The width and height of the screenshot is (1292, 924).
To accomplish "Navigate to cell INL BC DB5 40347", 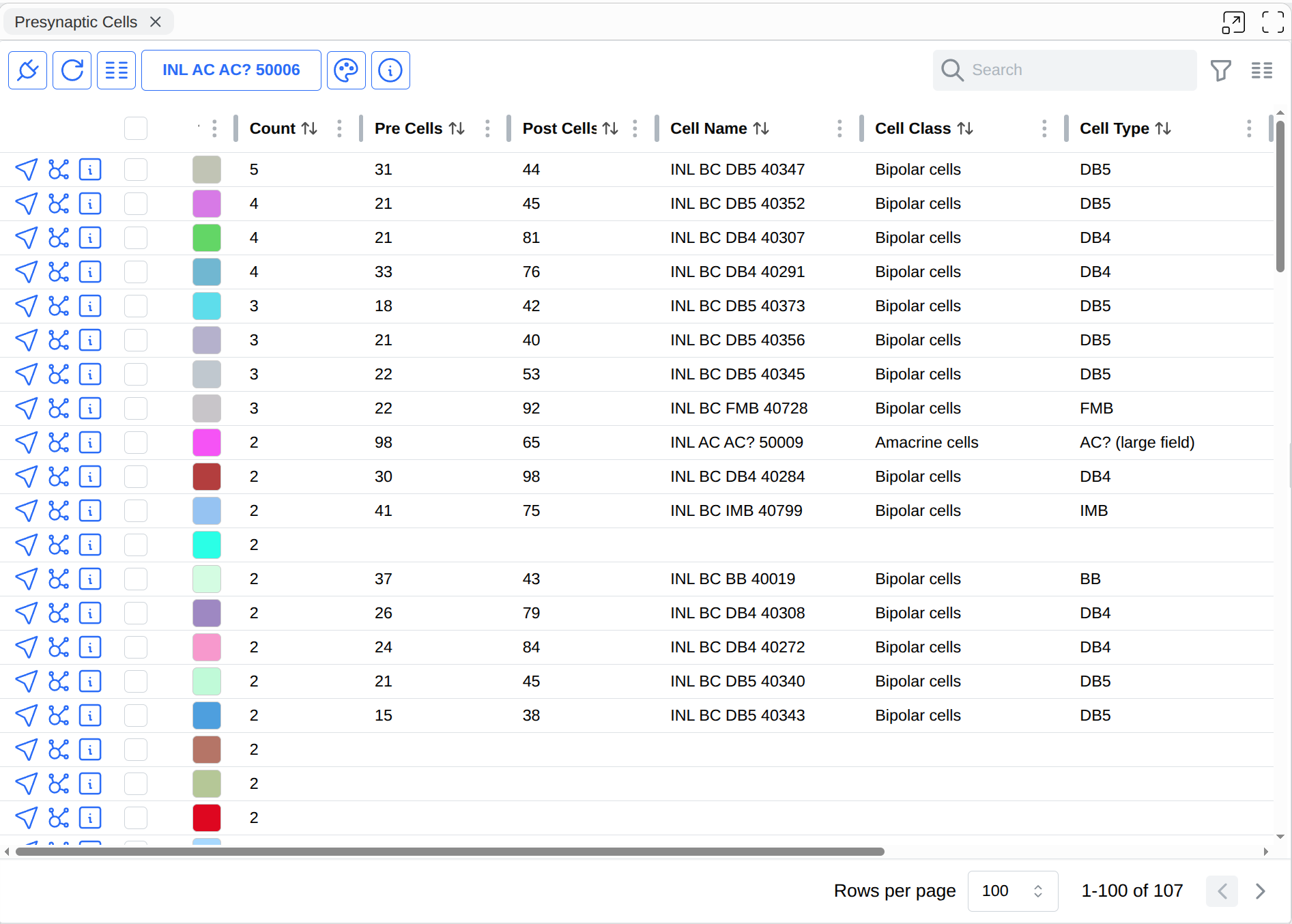I will (27, 169).
